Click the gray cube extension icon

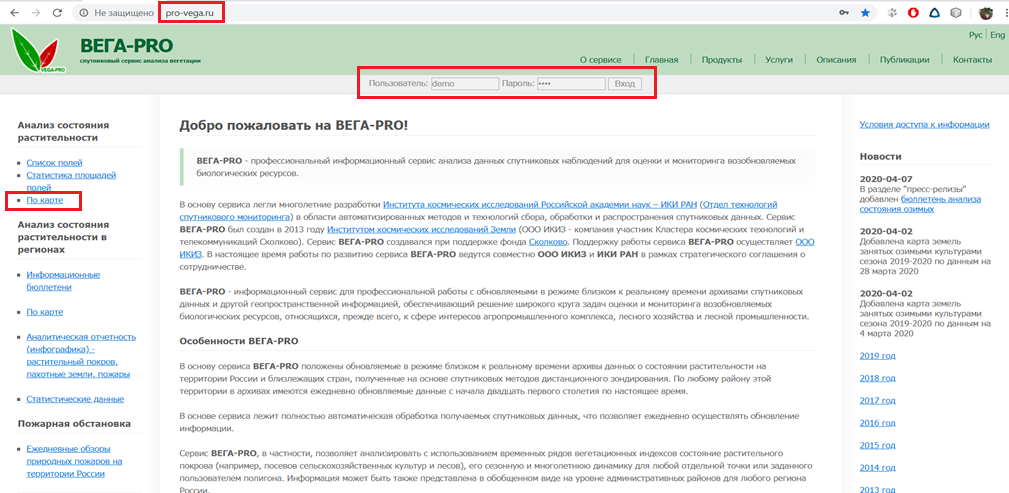tap(956, 13)
